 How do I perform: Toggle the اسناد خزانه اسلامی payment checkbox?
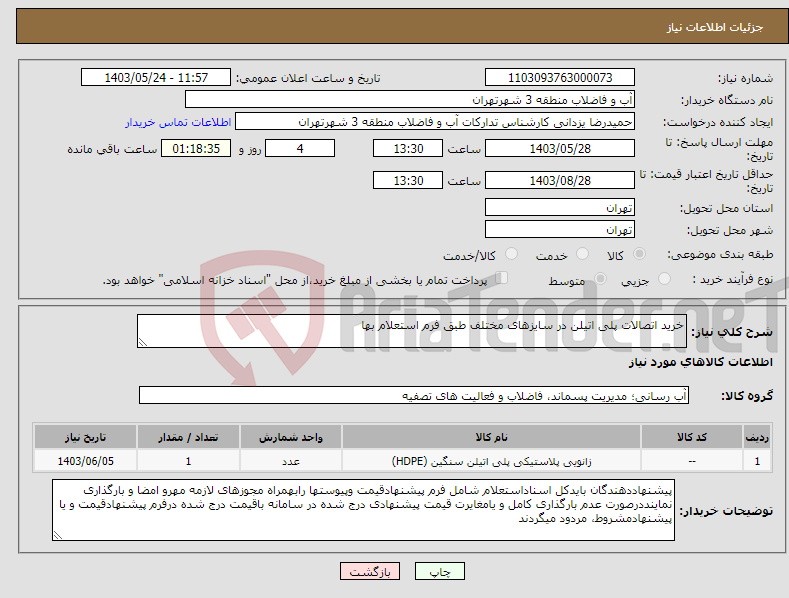501,278
